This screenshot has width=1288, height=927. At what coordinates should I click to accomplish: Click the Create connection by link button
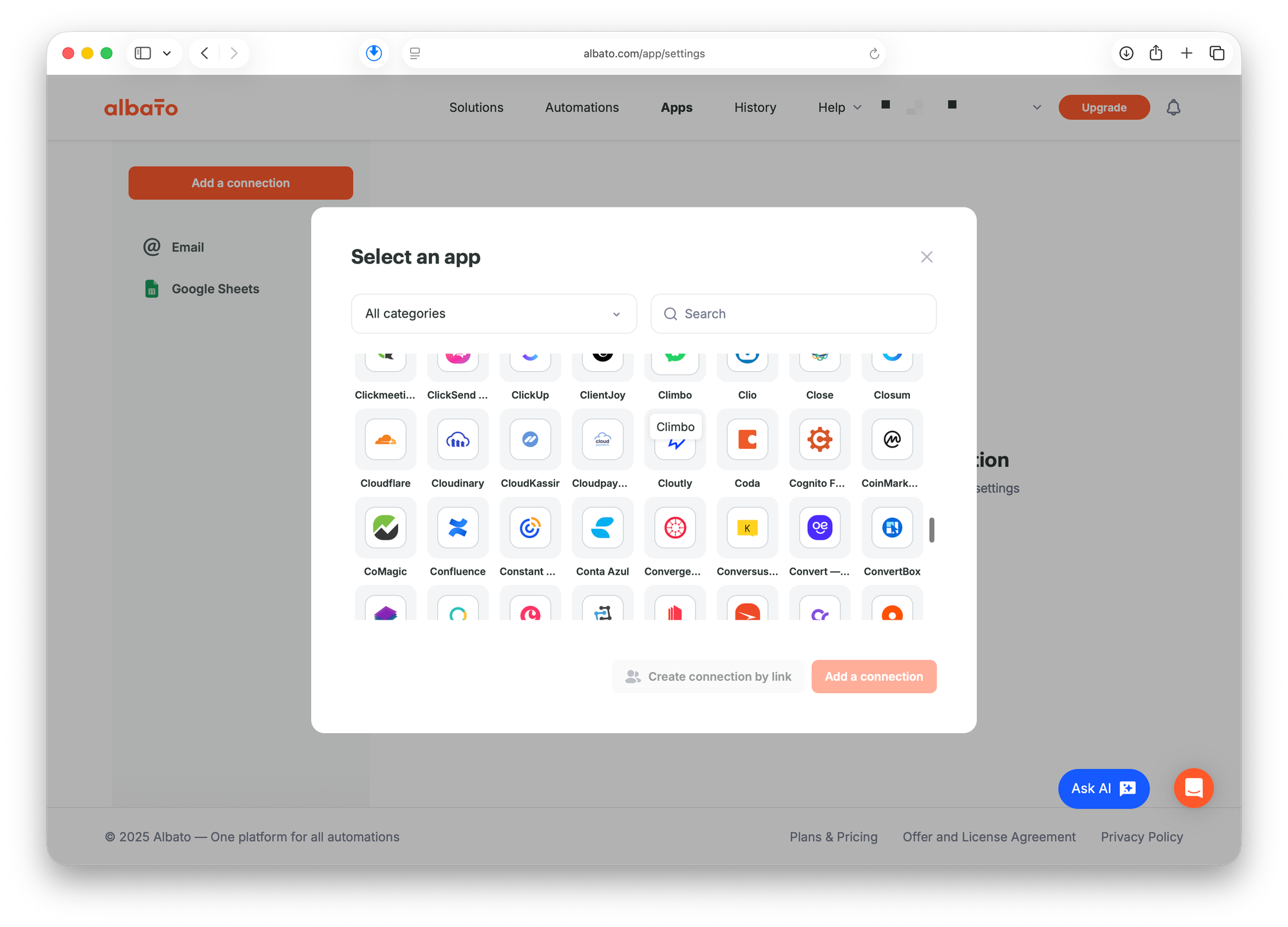coord(708,676)
